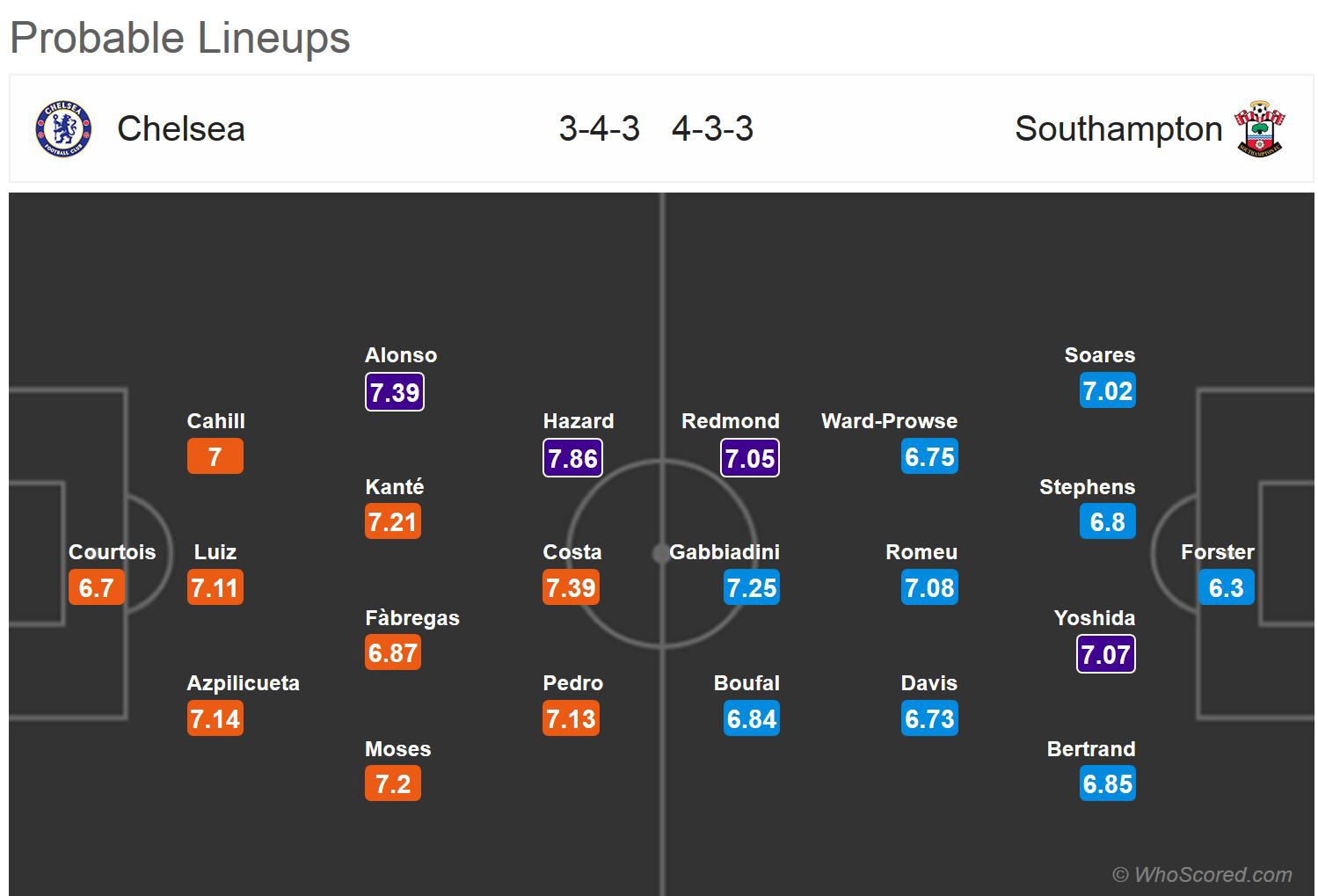The image size is (1318, 896).
Task: Click the Chelsea club crest icon
Action: point(63,129)
